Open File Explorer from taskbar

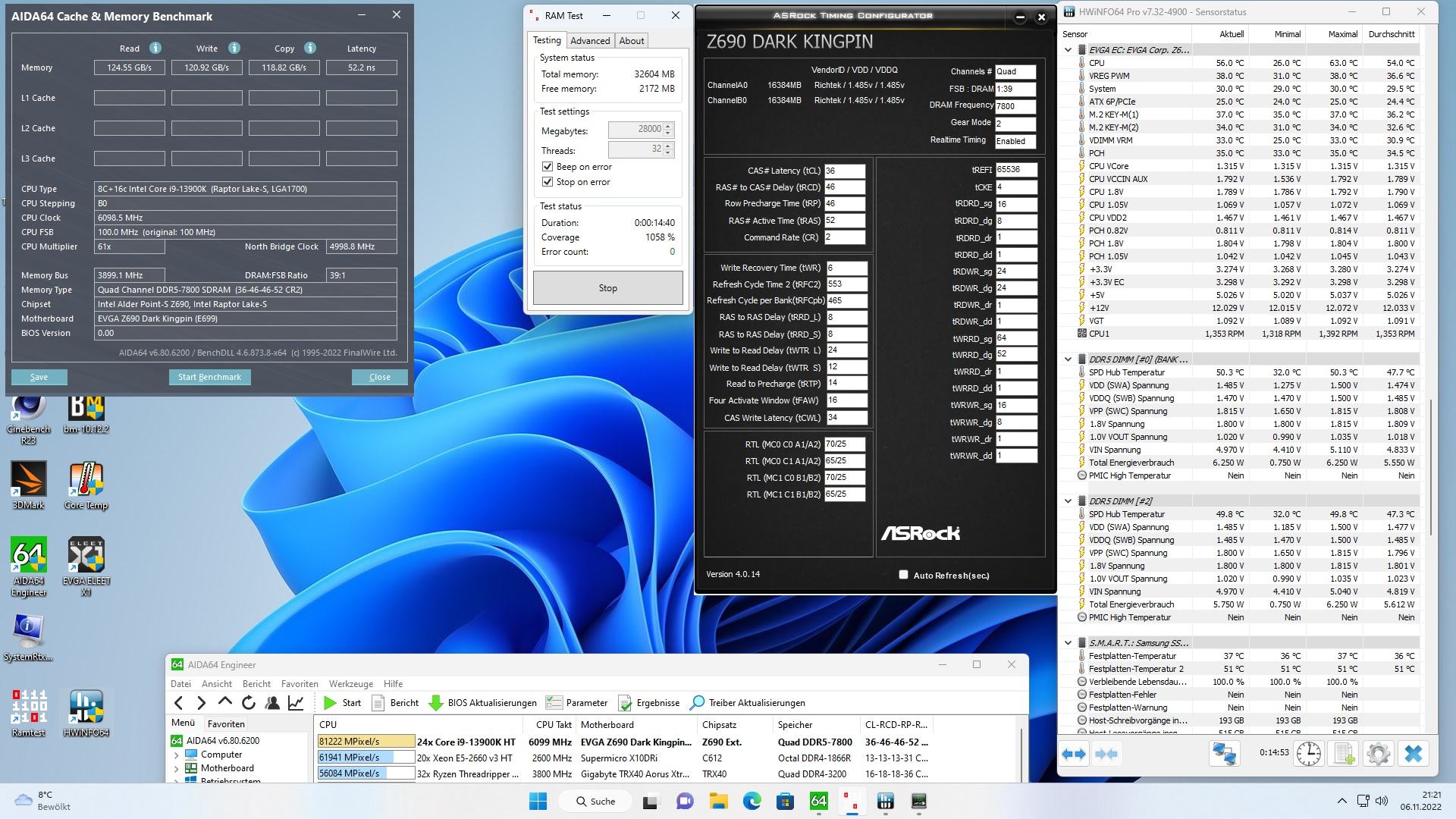(718, 801)
